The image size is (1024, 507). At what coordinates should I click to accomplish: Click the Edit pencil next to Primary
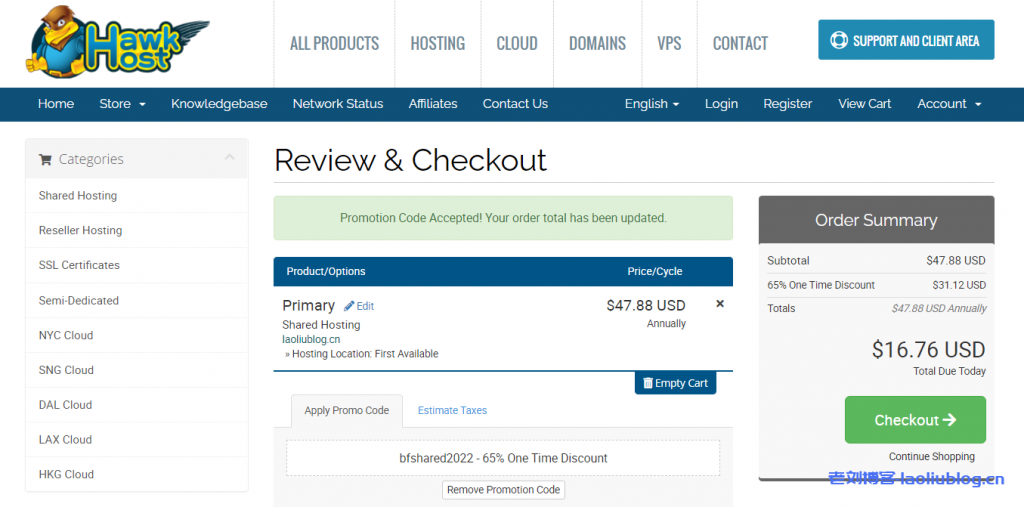coord(359,306)
